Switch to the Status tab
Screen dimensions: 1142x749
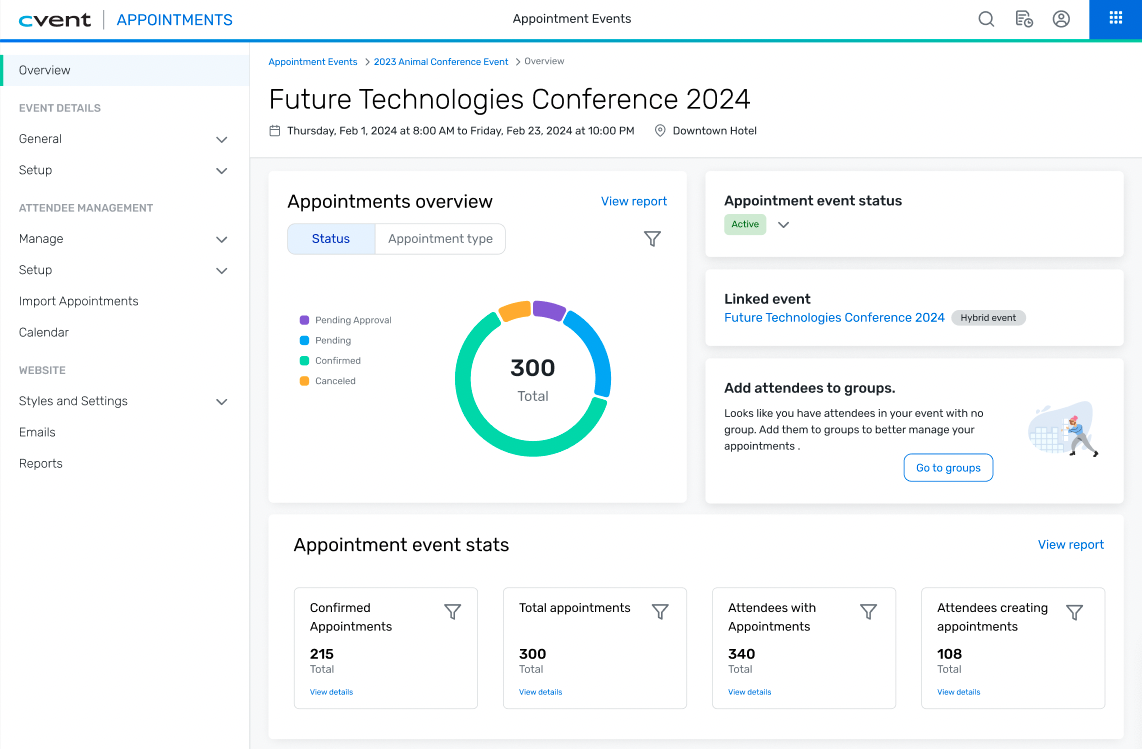pyautogui.click(x=331, y=238)
